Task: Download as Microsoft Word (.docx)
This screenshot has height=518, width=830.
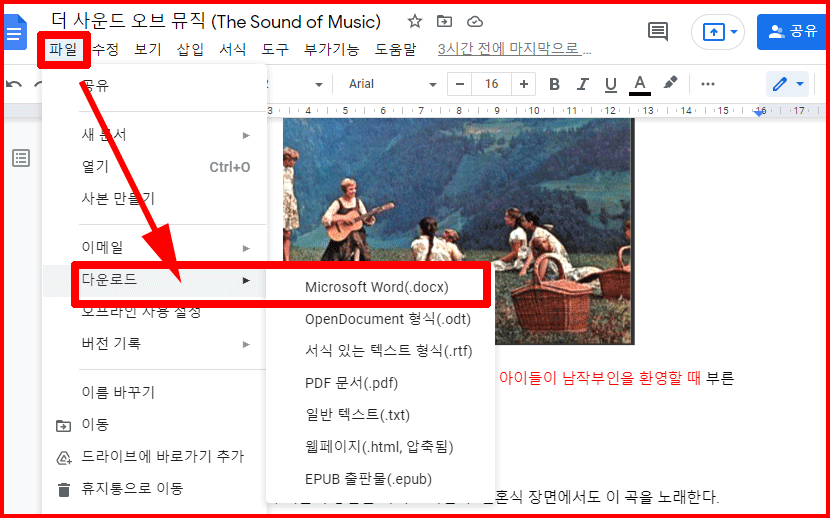Action: 380,287
